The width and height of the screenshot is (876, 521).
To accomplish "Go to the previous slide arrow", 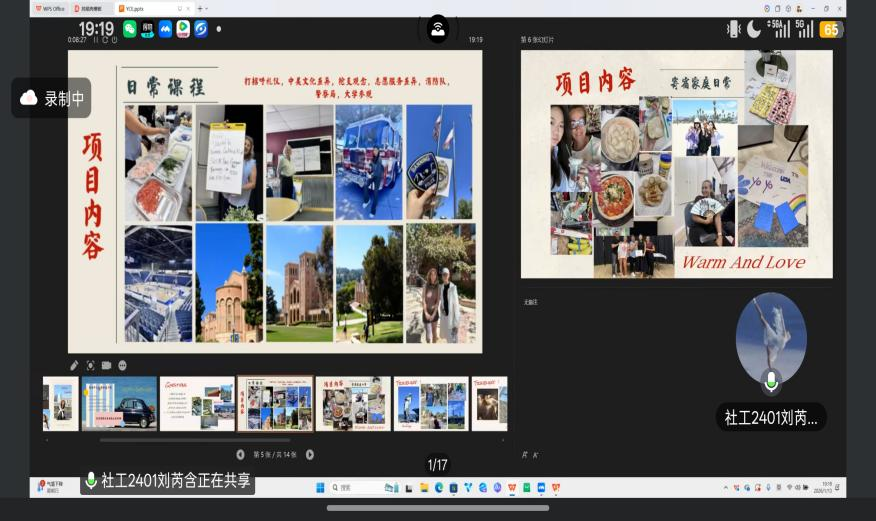I will coord(240,454).
